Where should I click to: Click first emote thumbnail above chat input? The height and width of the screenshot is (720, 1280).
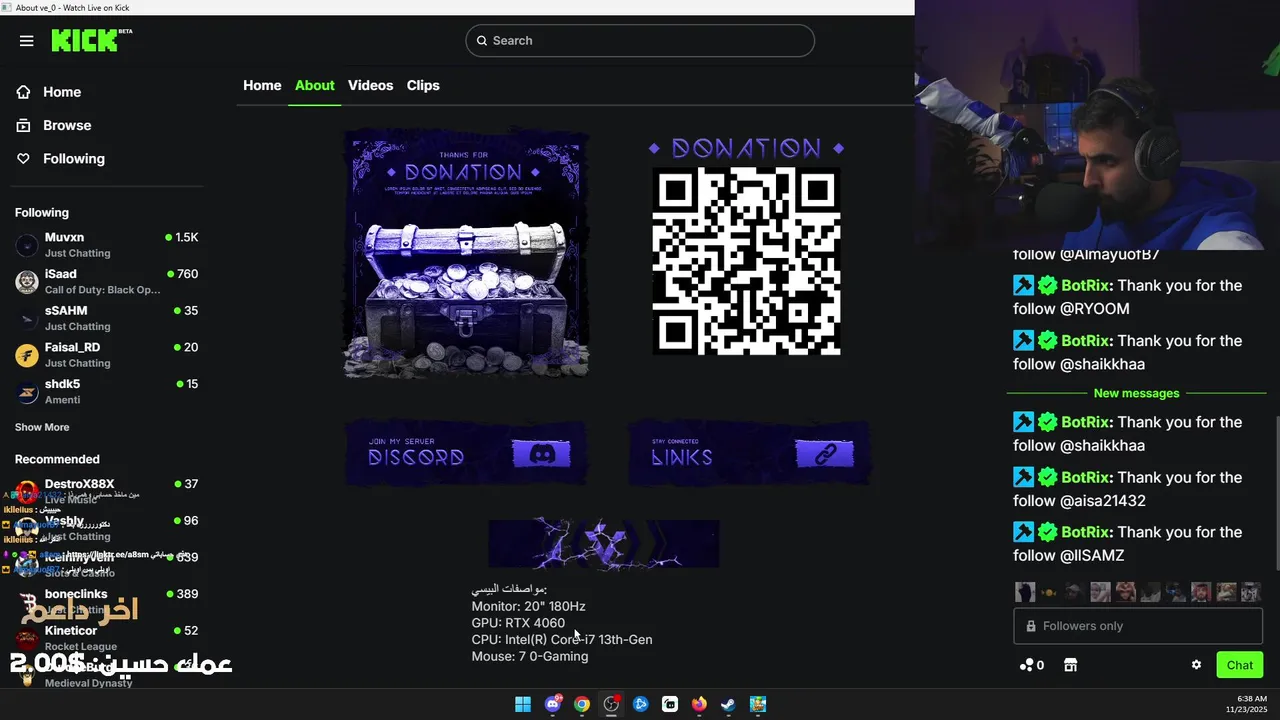tap(1024, 592)
